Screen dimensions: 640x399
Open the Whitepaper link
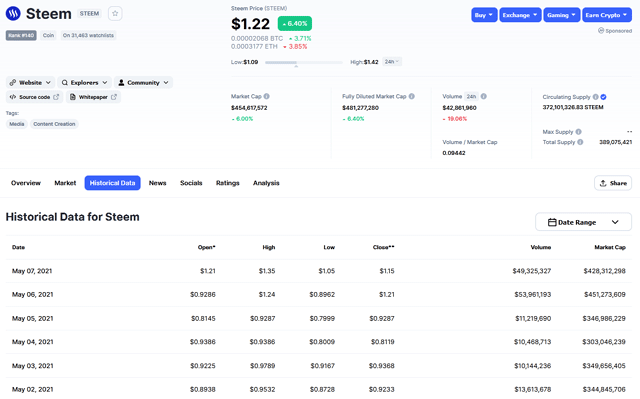pos(93,97)
